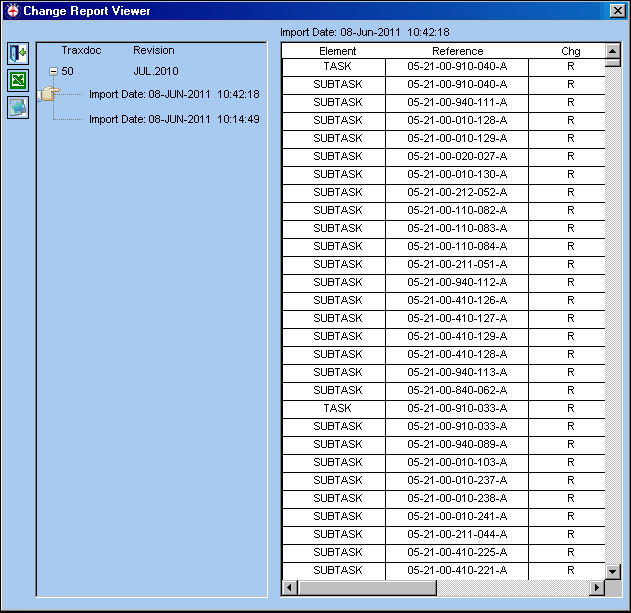The image size is (631, 613).
Task: Select reference 05-21-00-110-084-A
Action: (457, 246)
